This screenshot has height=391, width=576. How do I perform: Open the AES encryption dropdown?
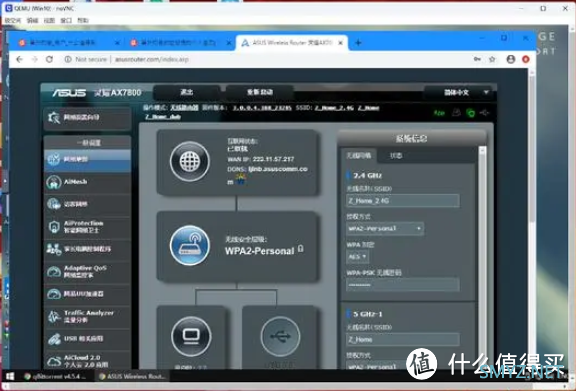click(357, 257)
